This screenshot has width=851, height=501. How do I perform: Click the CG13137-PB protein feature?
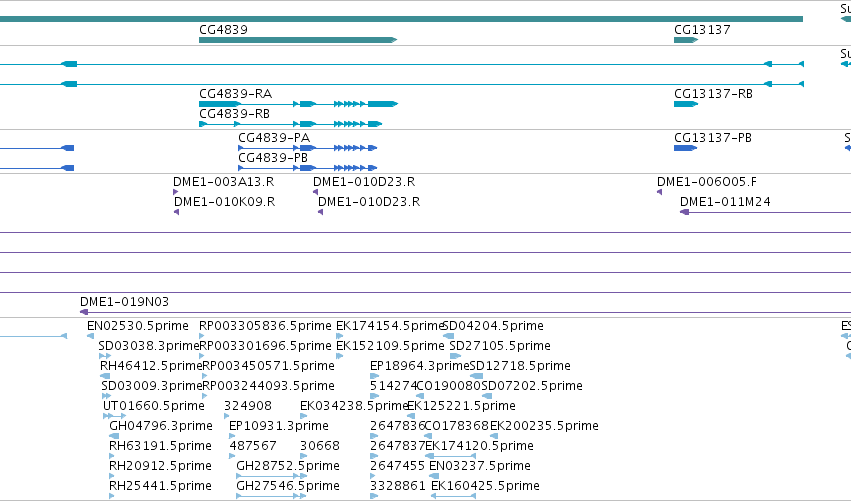tap(685, 148)
